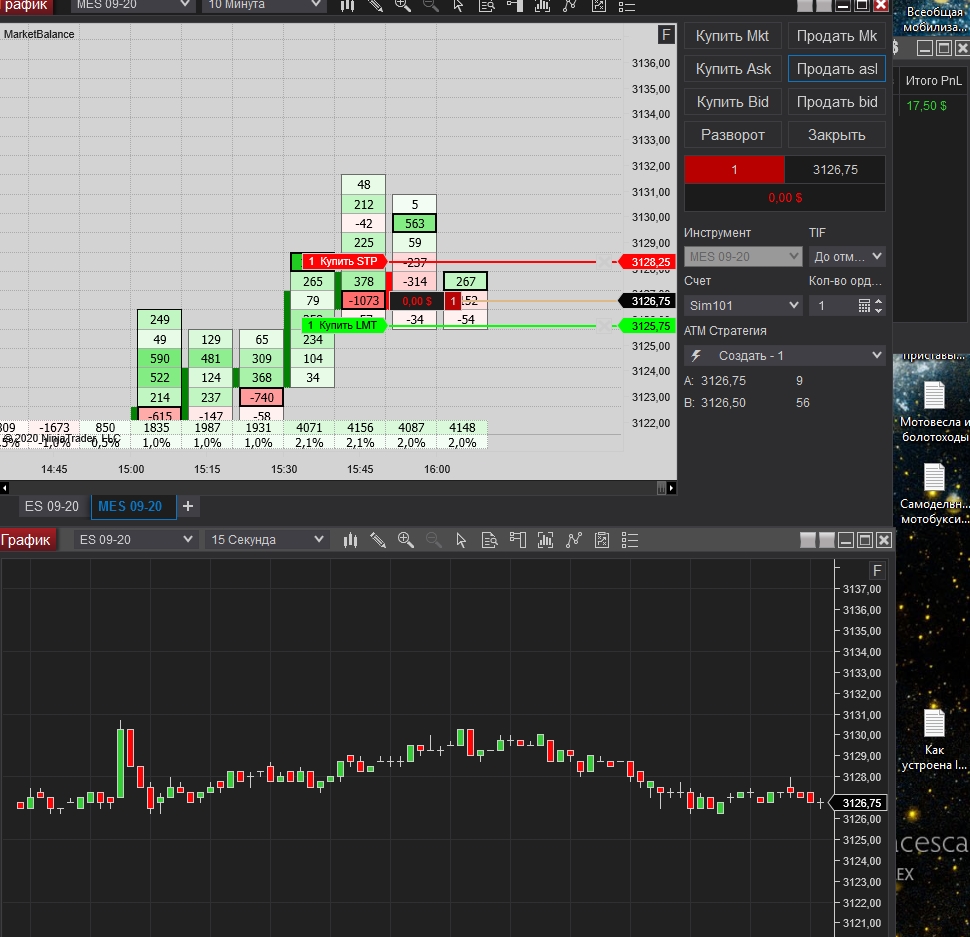Viewport: 970px width, 937px height.
Task: Click zoom out icon in MES chart toolbar
Action: pos(431,6)
